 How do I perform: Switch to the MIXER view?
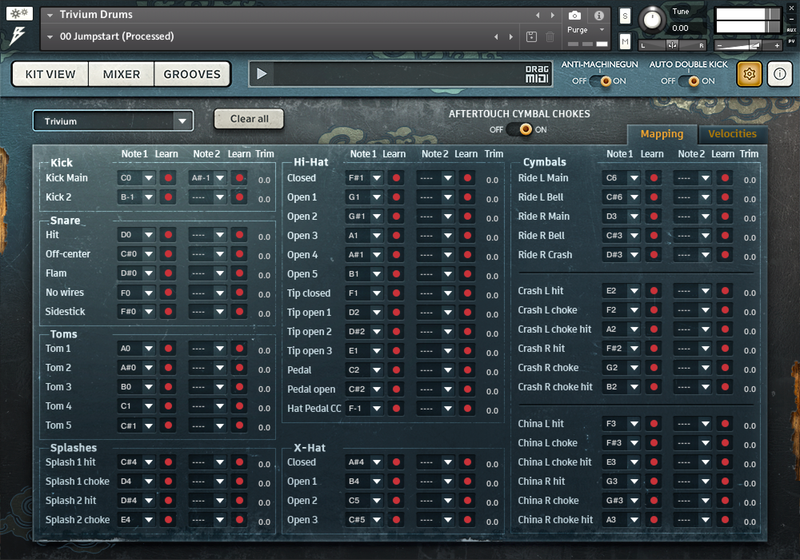(x=121, y=74)
